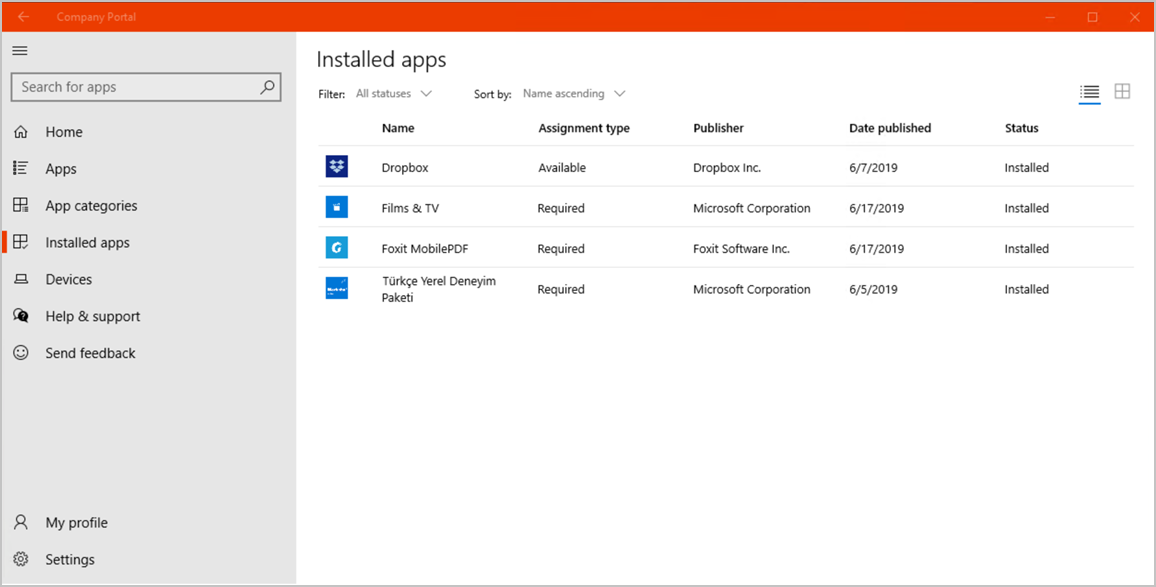Viewport: 1156px width, 587px height.
Task: Click Foxit Software Inc. publisher cell
Action: (741, 249)
